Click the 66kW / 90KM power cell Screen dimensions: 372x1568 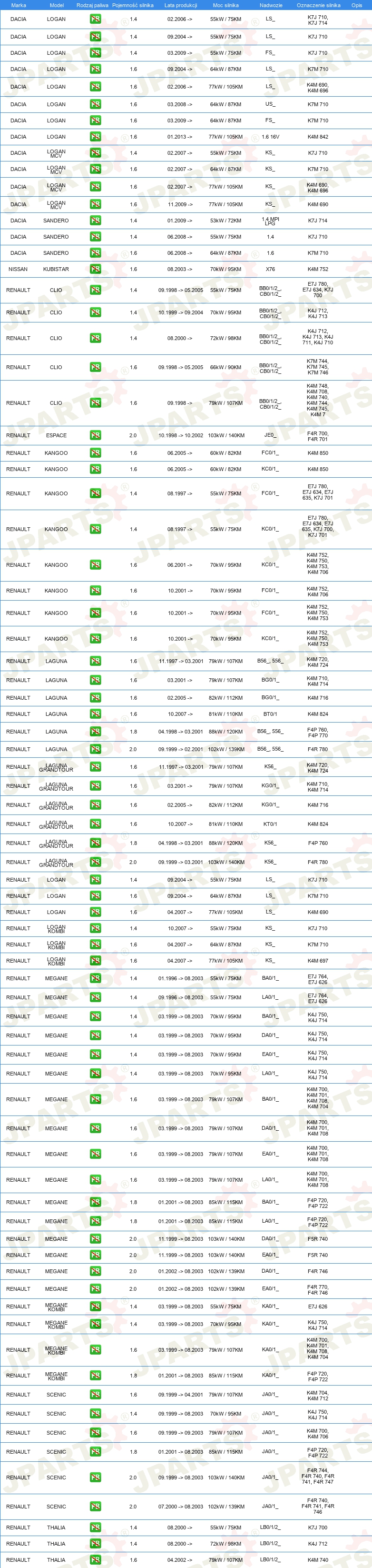coord(225,367)
